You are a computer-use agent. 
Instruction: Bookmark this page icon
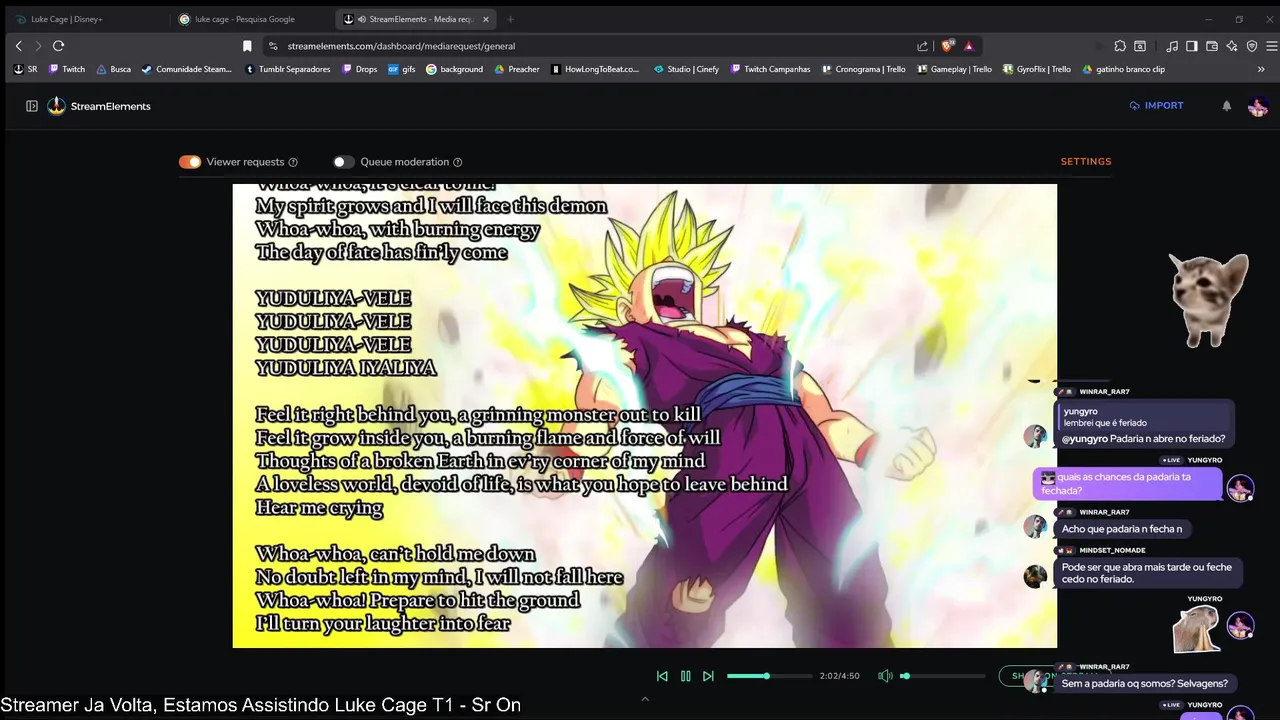pyautogui.click(x=247, y=46)
